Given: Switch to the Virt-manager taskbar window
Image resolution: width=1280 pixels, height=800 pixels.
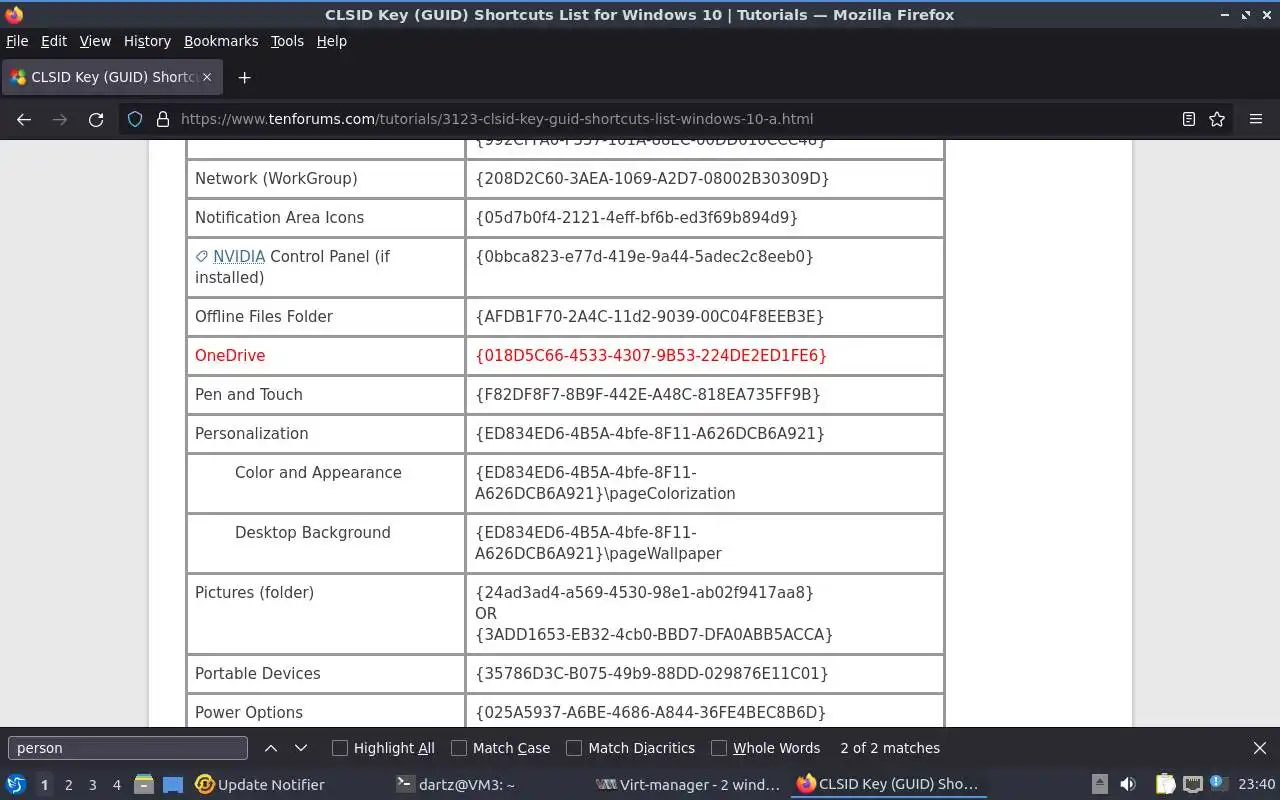Looking at the screenshot, I should pos(688,785).
